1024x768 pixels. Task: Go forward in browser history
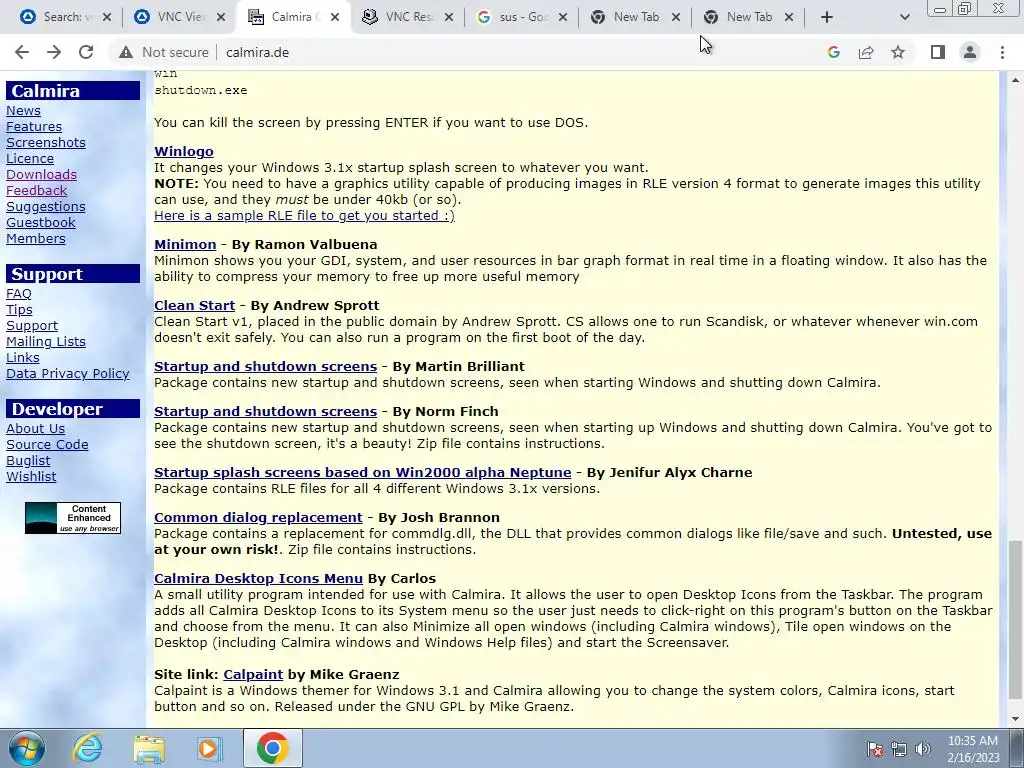54,52
